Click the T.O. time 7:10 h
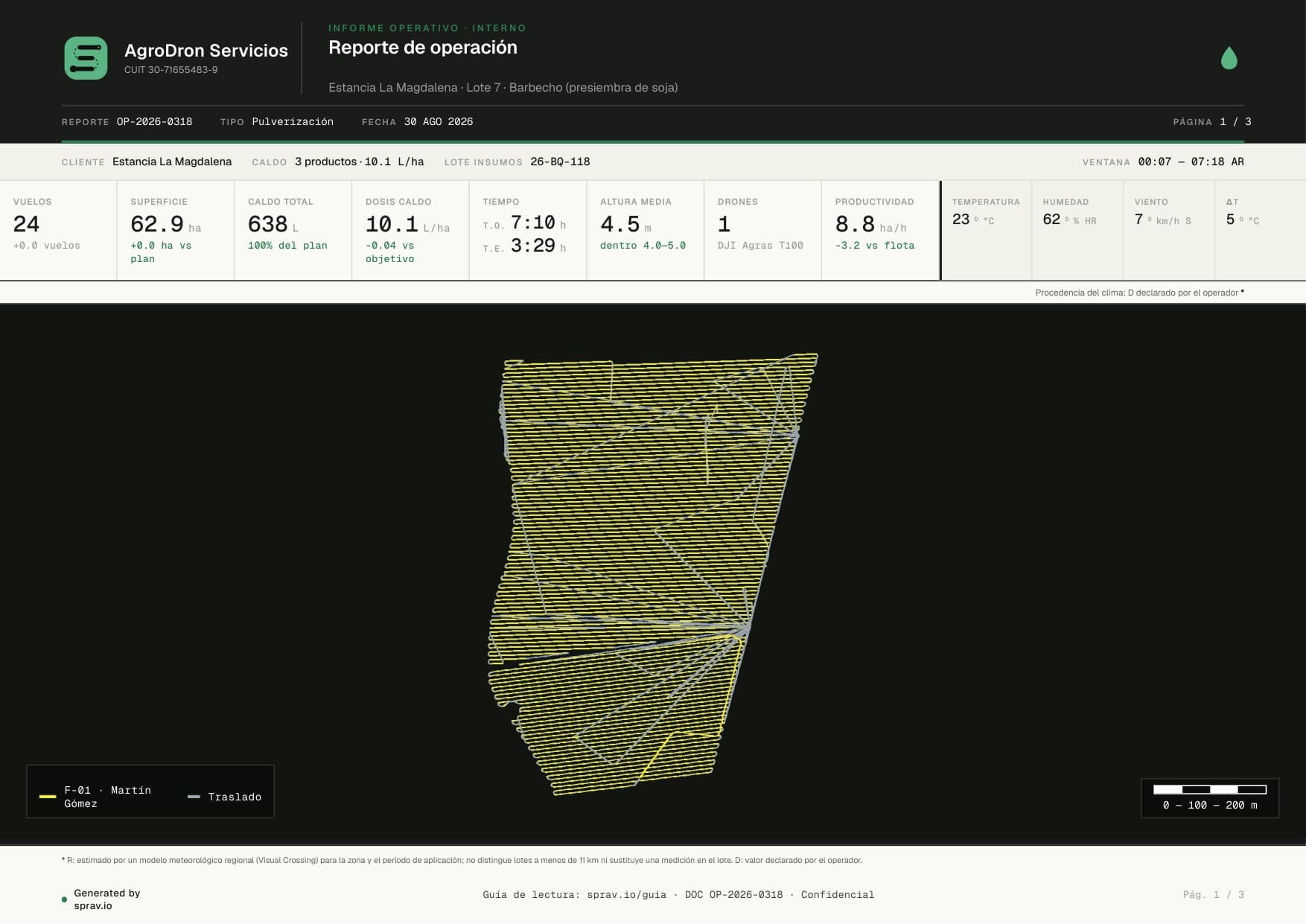1306x924 pixels. [x=524, y=223]
